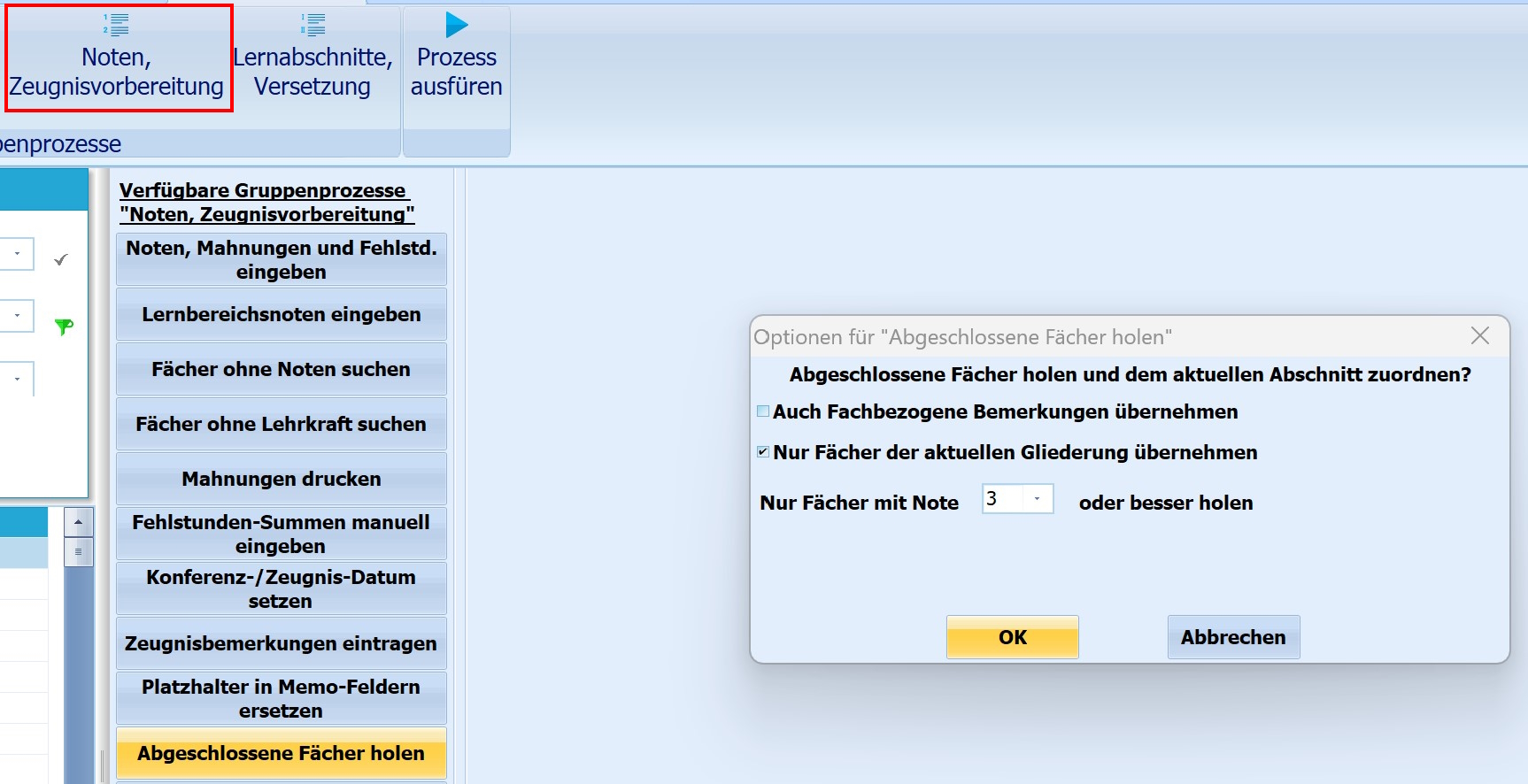The height and width of the screenshot is (784, 1528).
Task: Click the scrollbar up arrow
Action: click(x=78, y=522)
